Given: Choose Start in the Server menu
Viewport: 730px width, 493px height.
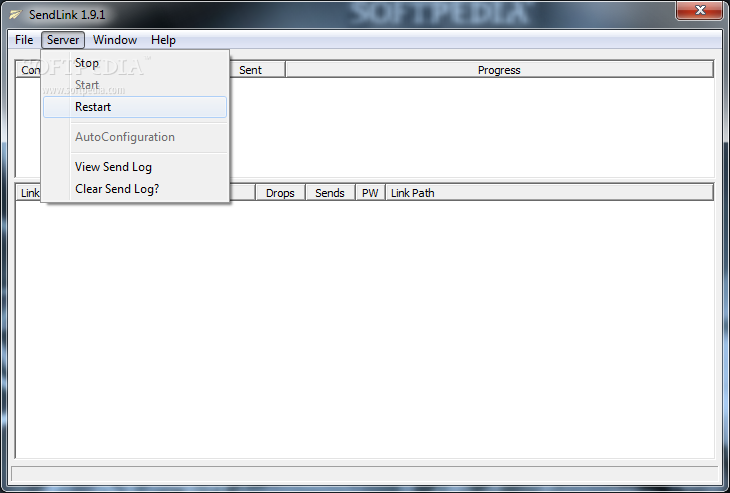Looking at the screenshot, I should [135, 85].
